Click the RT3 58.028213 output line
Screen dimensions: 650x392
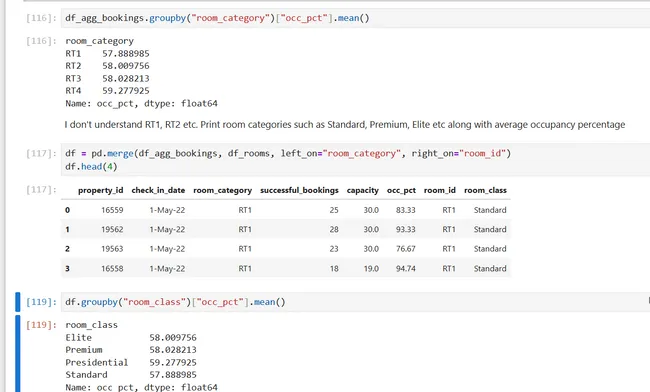click(x=107, y=78)
